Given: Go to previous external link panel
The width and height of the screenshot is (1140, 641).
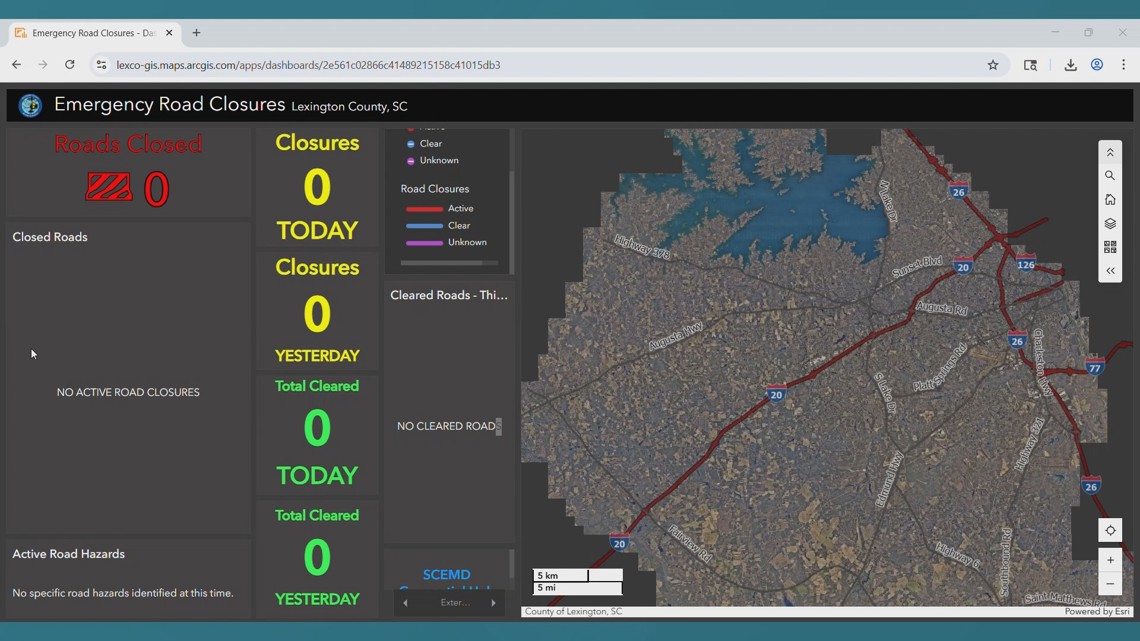Looking at the screenshot, I should (405, 603).
